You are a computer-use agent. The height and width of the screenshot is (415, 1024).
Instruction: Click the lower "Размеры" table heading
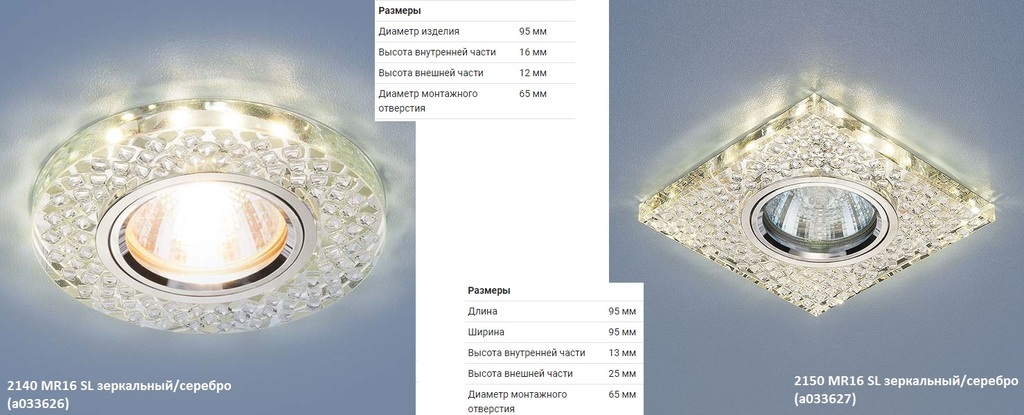click(x=488, y=290)
